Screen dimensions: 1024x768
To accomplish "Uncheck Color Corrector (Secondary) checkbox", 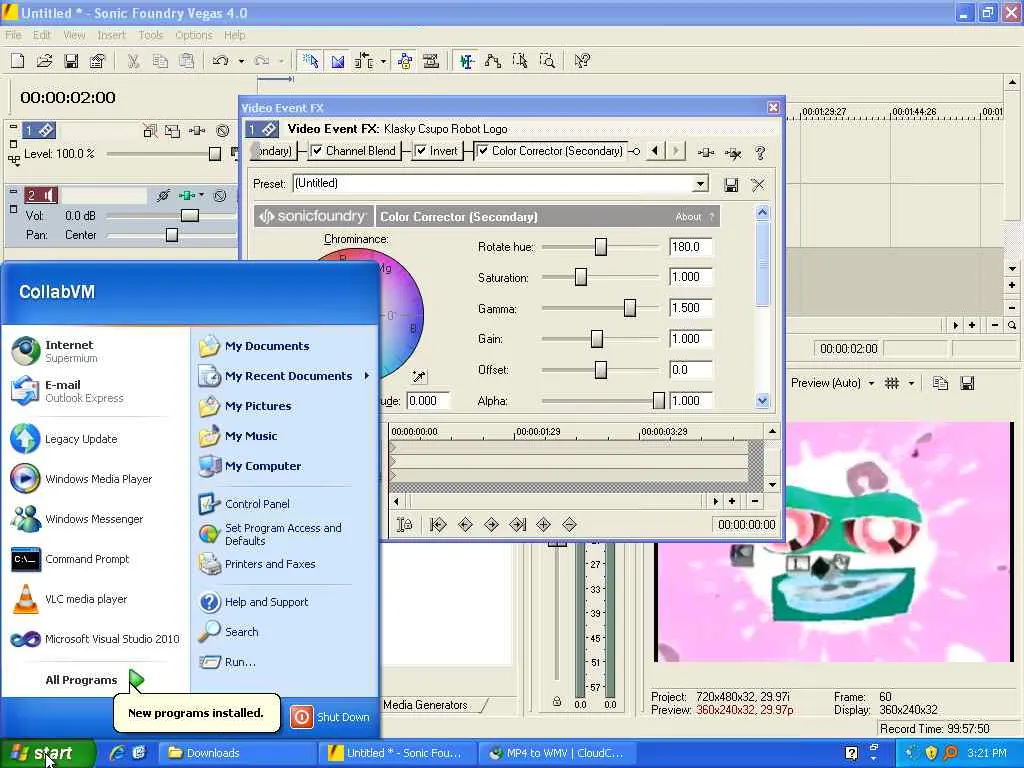I will (x=483, y=151).
